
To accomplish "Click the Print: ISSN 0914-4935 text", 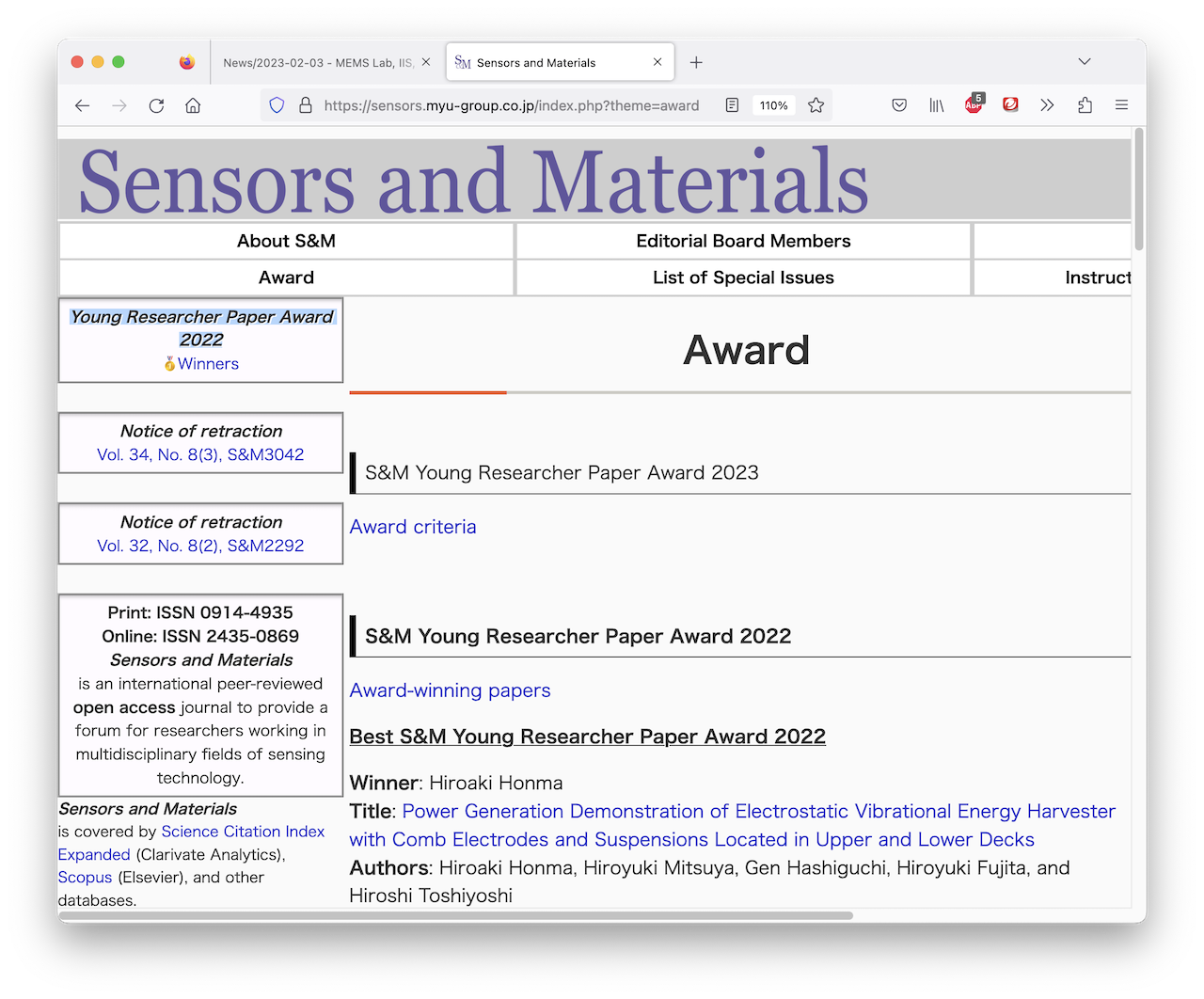I will tap(200, 612).
